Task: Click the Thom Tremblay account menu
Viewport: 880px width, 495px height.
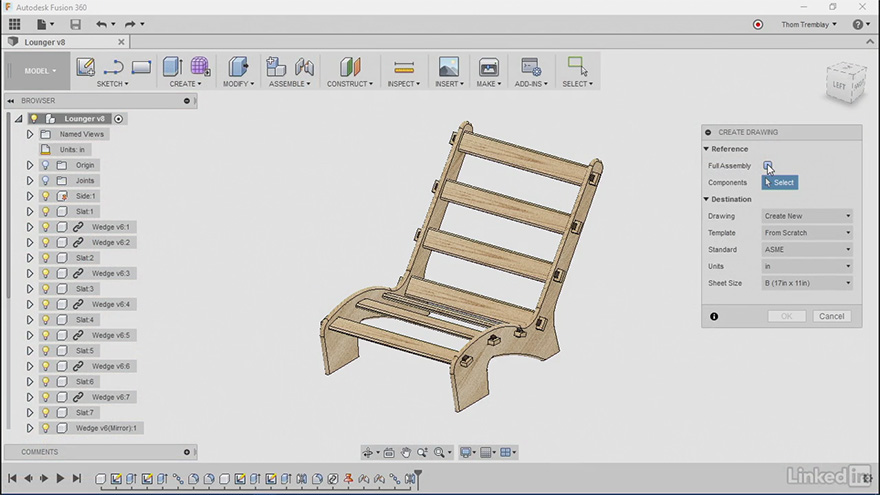Action: pyautogui.click(x=809, y=25)
